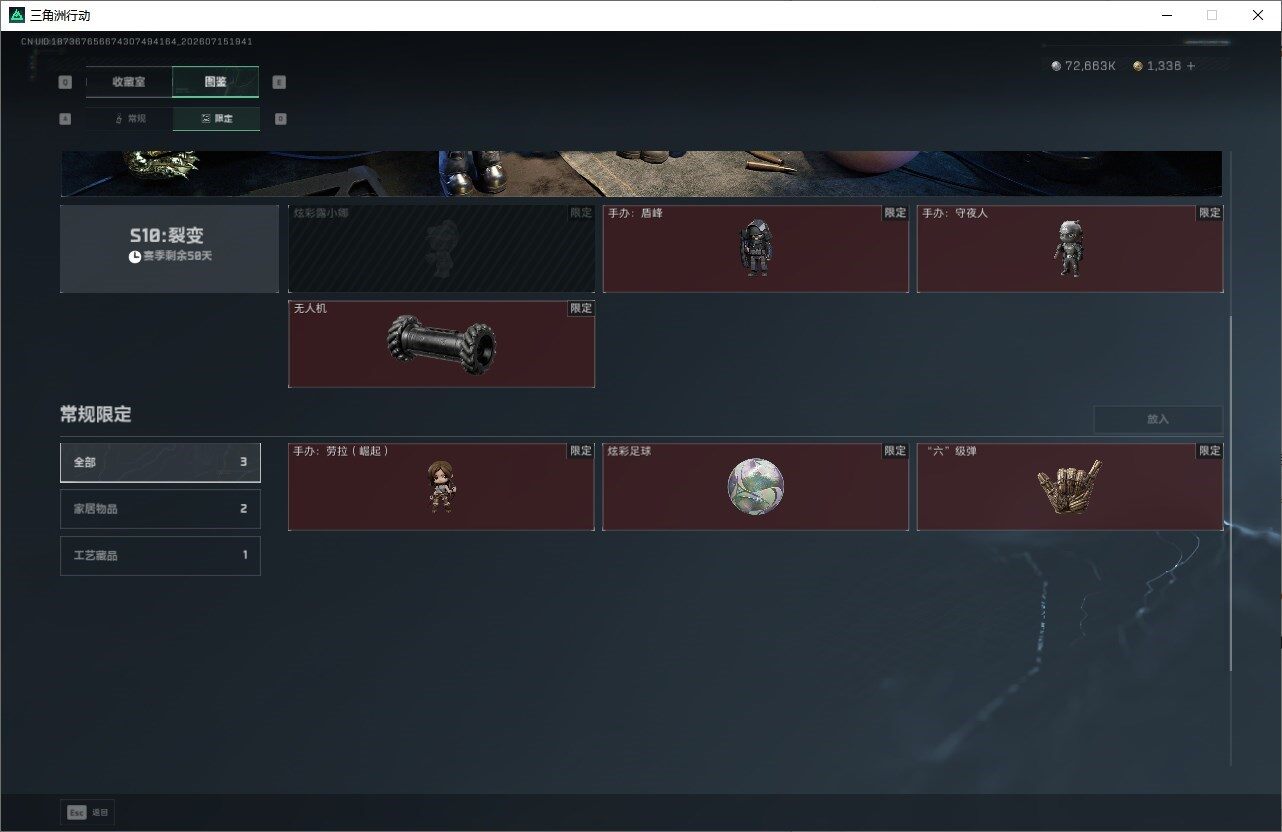The image size is (1282, 832).
Task: Click the Esc 返回 back button
Action: coord(88,812)
